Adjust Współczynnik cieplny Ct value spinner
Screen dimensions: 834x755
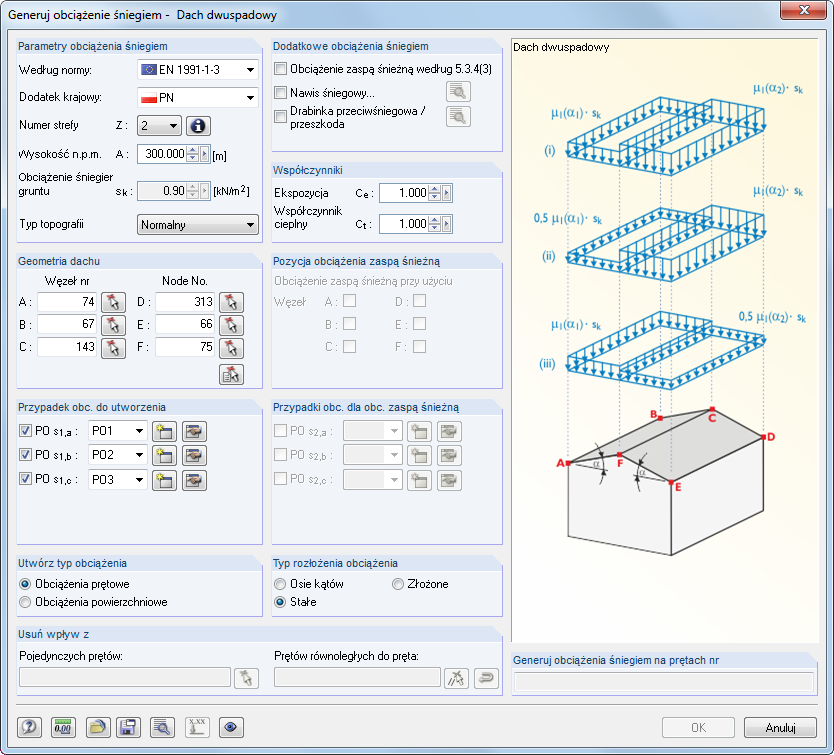tap(435, 224)
